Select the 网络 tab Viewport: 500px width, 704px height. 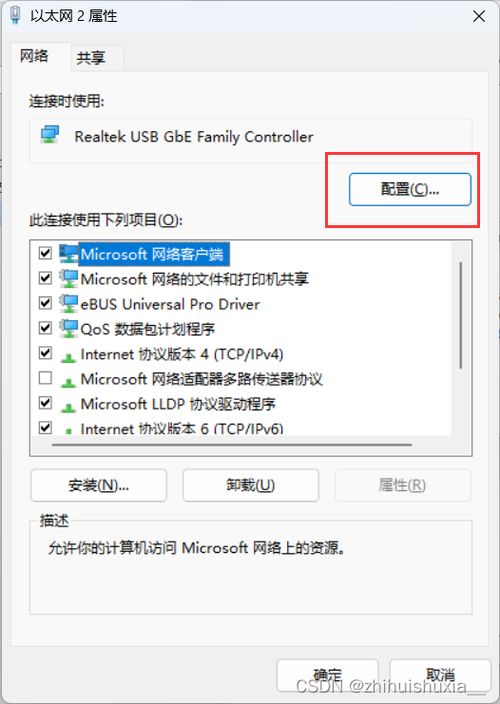[x=34, y=56]
